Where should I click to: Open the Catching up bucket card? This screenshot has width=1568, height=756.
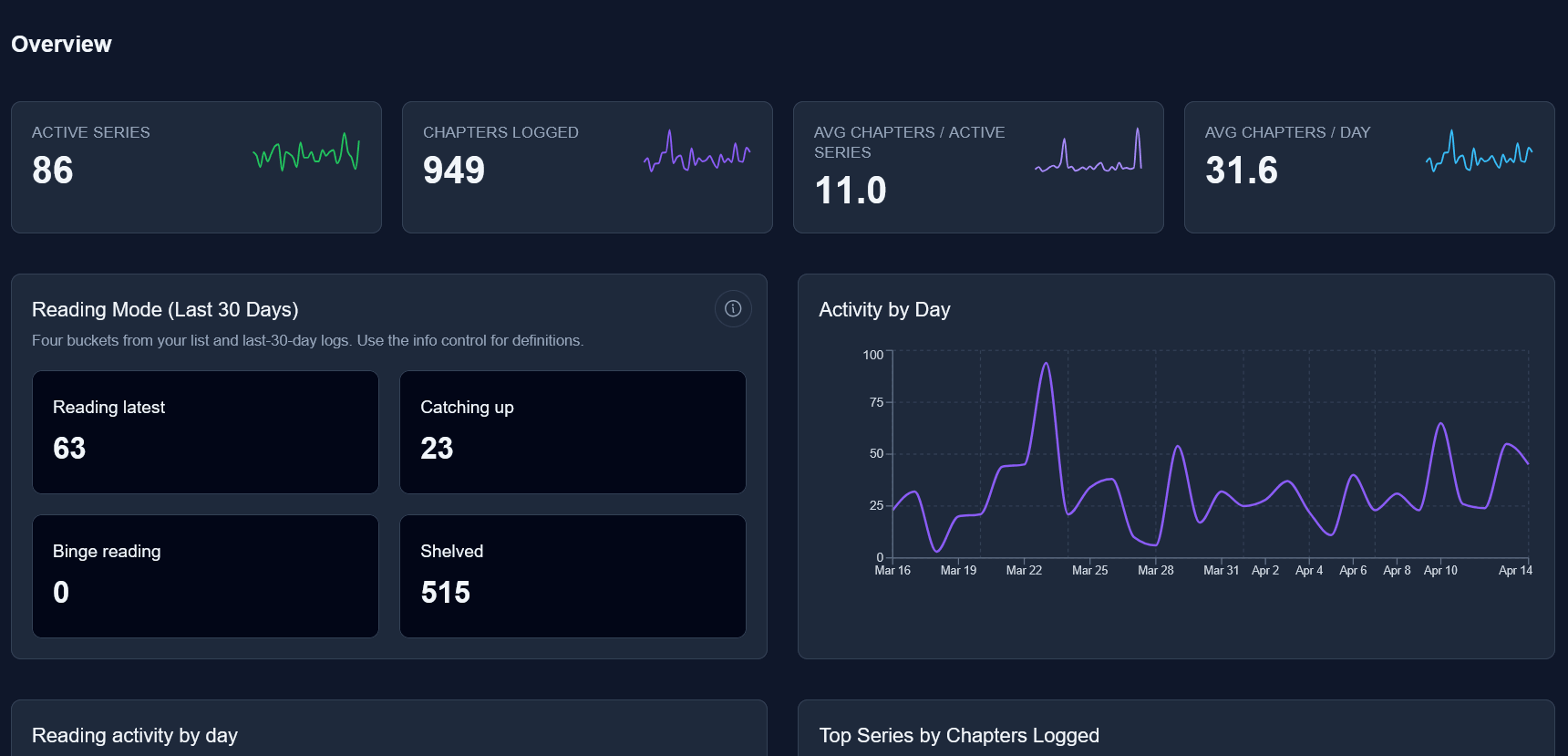click(x=573, y=432)
